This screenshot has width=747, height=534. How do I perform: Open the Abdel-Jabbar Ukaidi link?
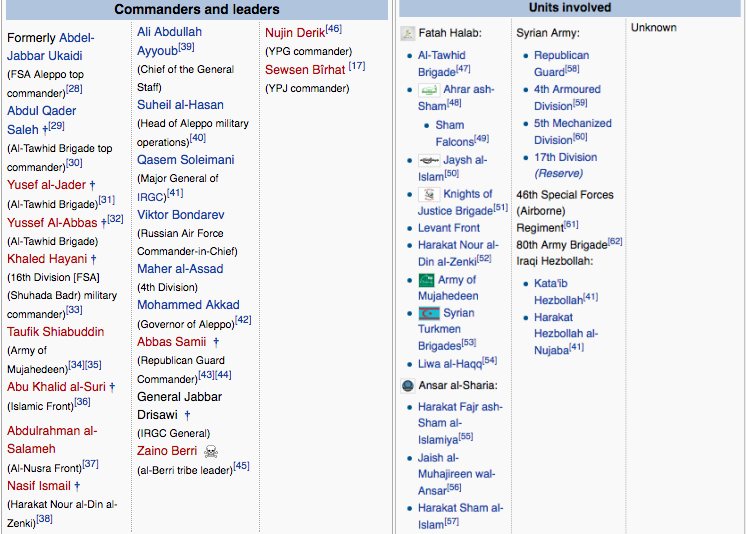50,47
